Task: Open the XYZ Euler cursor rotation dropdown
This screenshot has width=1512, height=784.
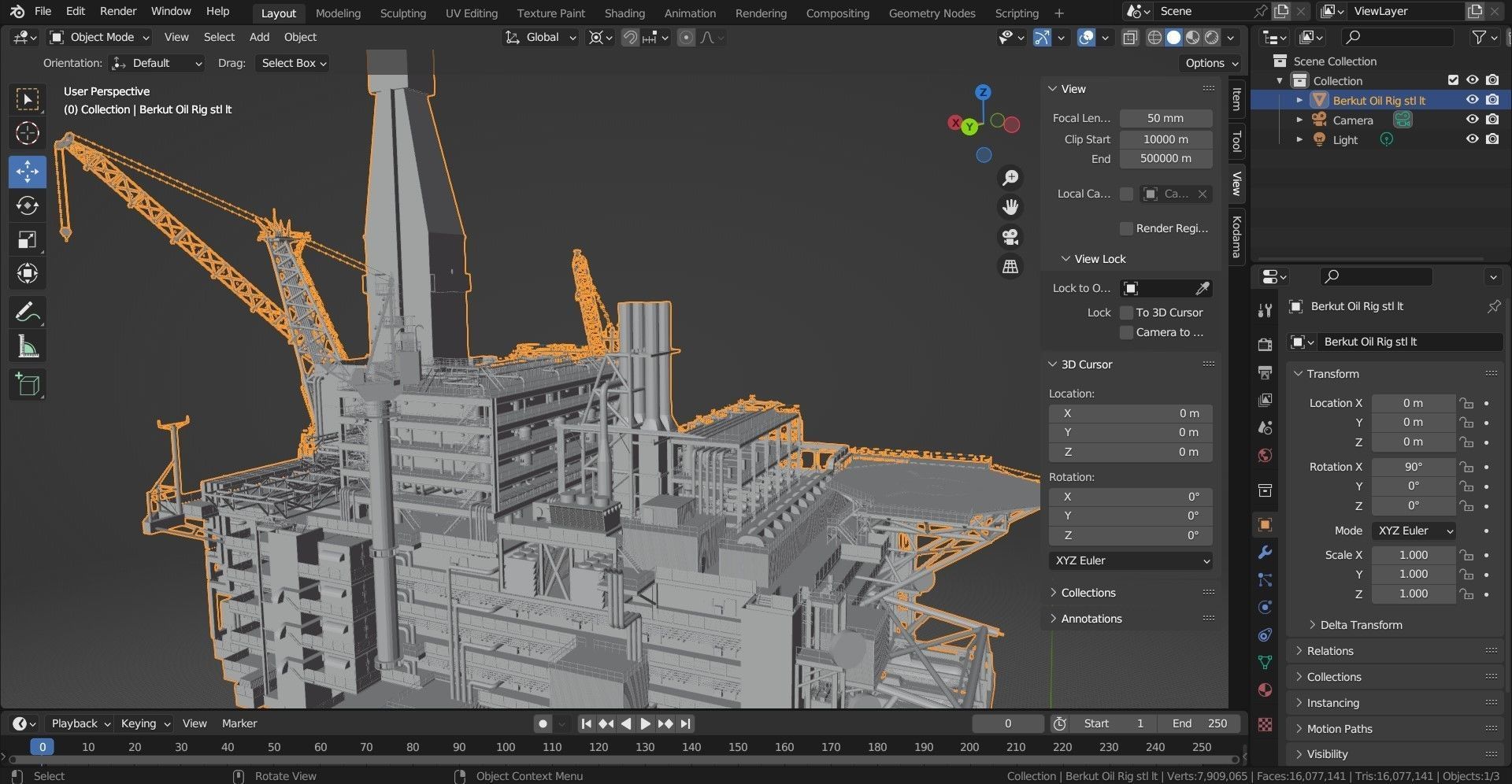Action: point(1130,560)
